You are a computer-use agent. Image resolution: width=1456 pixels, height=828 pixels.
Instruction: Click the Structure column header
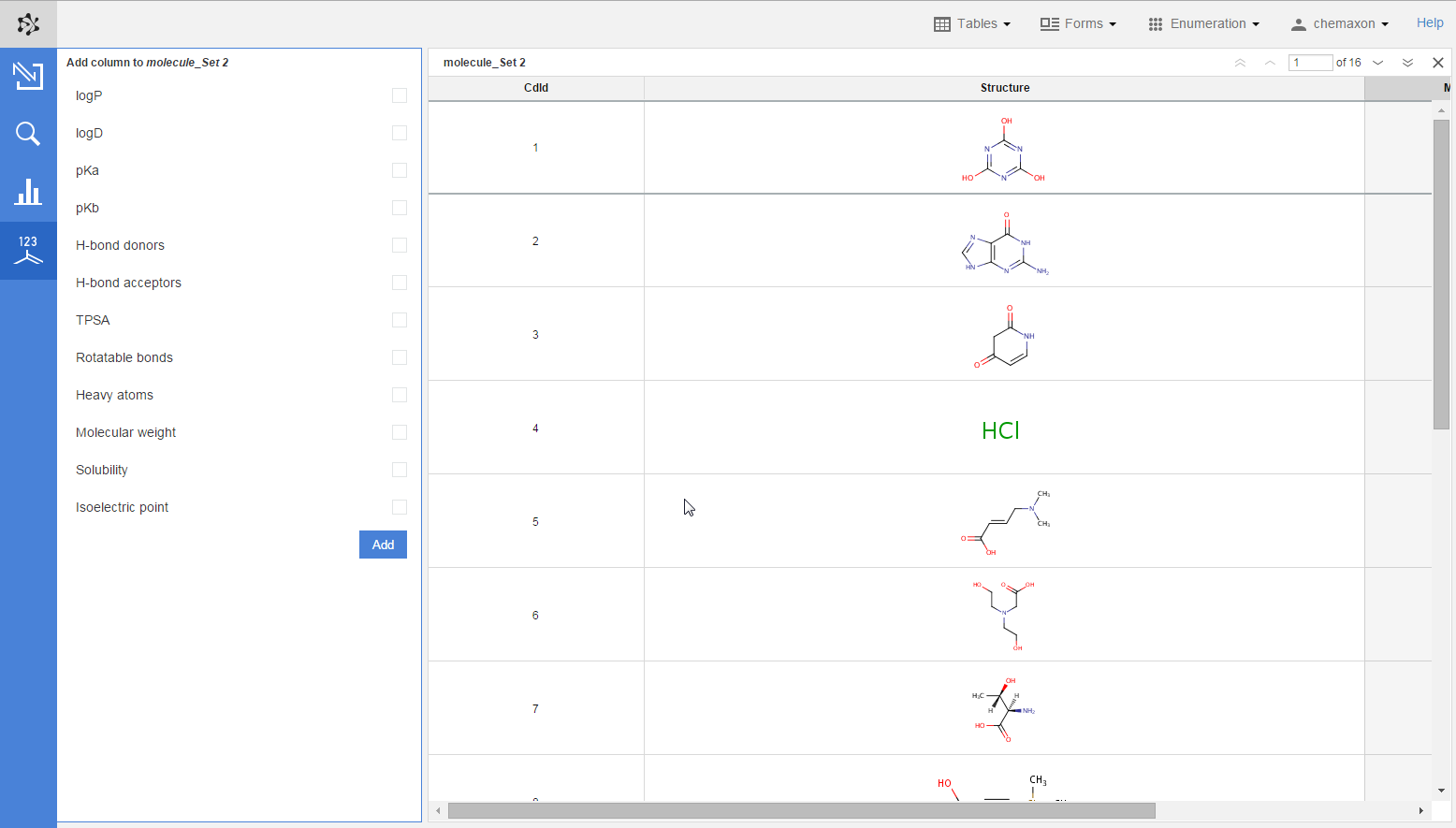pos(1004,88)
